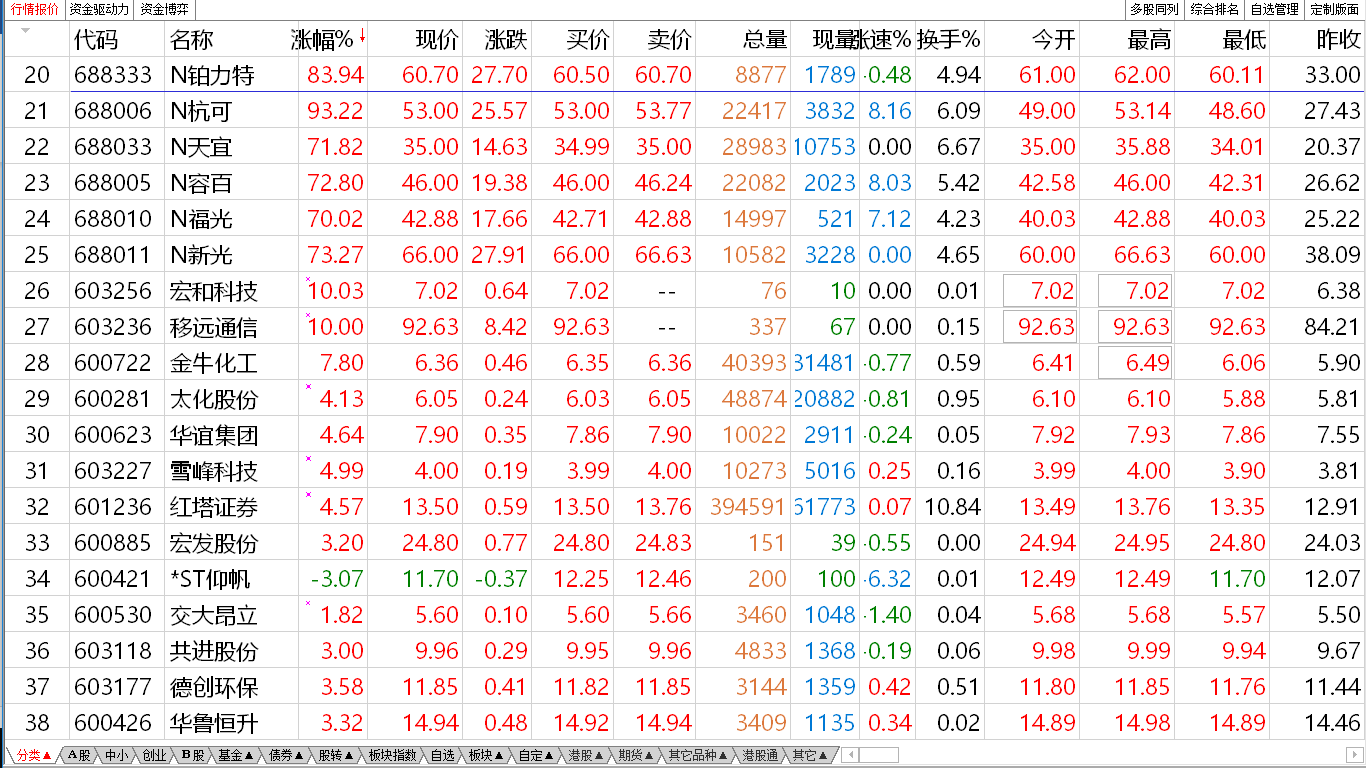Click the 换手% column header
Screen dimensions: 1366x768
[948, 40]
